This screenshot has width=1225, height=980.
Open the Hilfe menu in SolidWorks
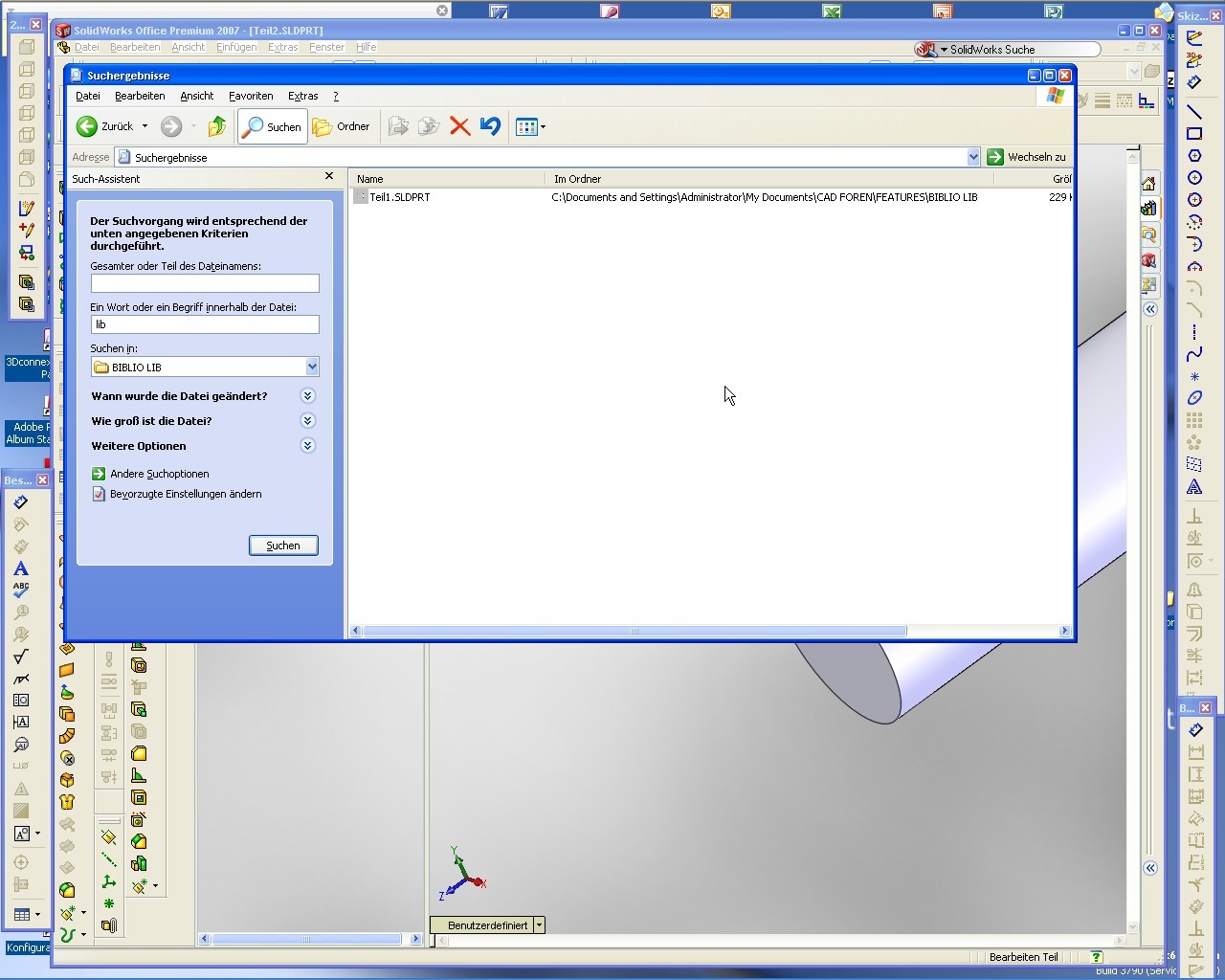click(367, 47)
